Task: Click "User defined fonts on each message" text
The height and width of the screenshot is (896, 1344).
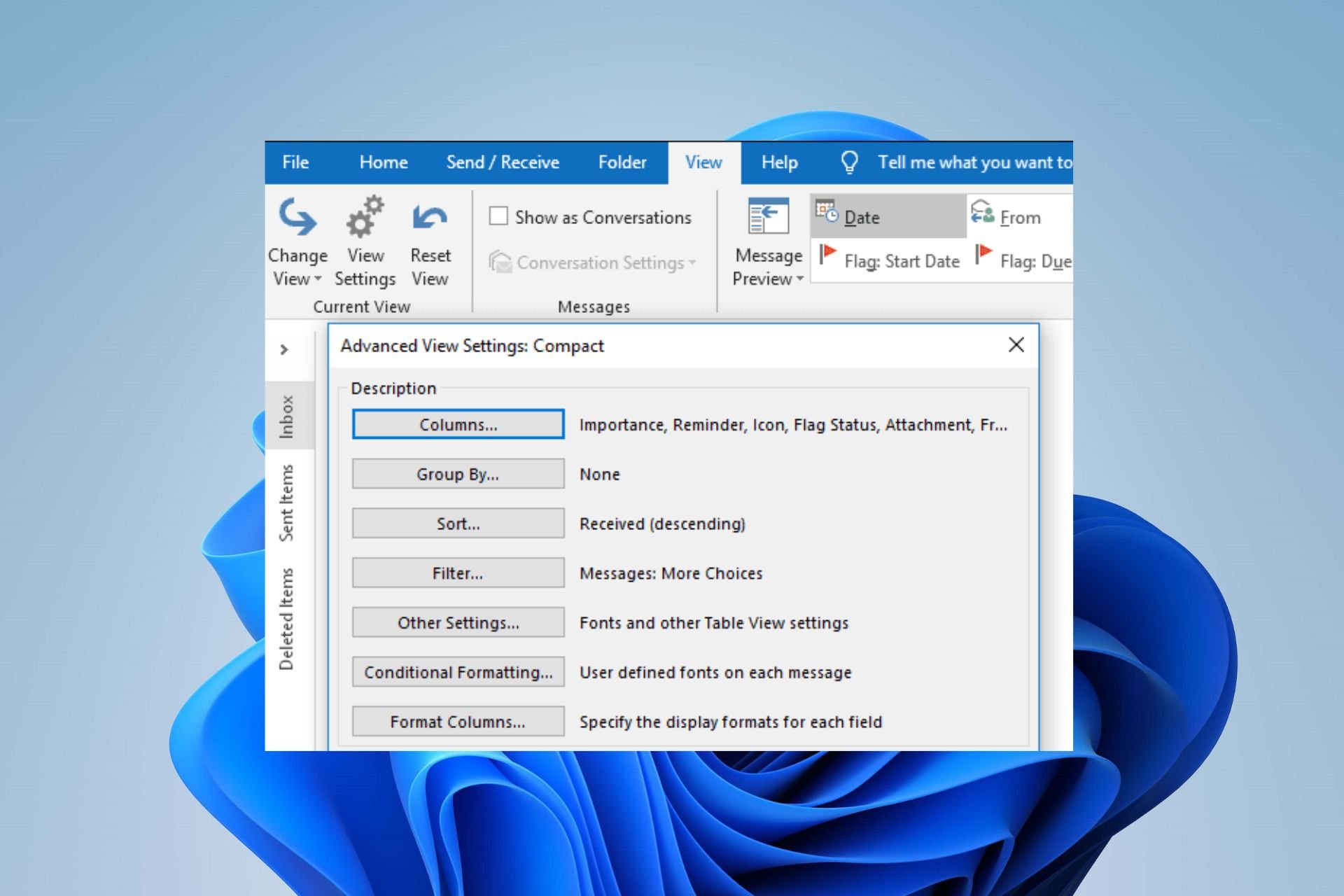Action: (x=715, y=673)
